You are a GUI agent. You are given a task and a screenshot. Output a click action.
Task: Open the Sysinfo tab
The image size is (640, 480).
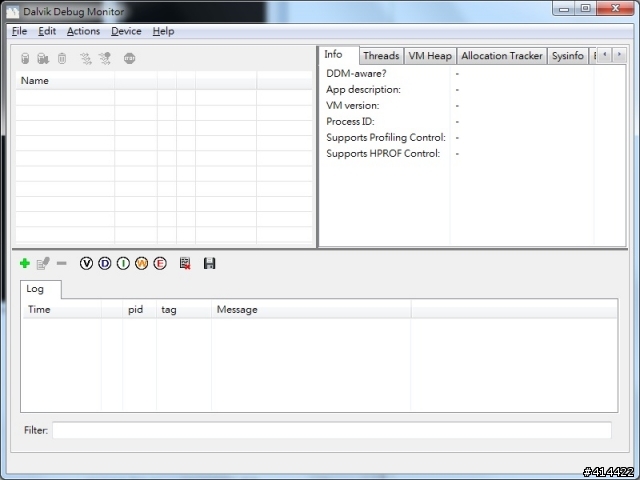[x=568, y=56]
